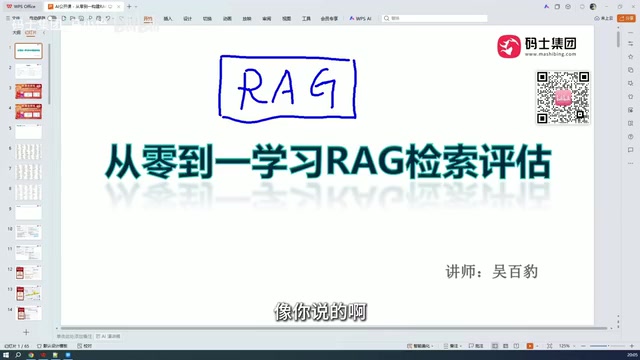Select slide 1 thumbnail

[29, 51]
